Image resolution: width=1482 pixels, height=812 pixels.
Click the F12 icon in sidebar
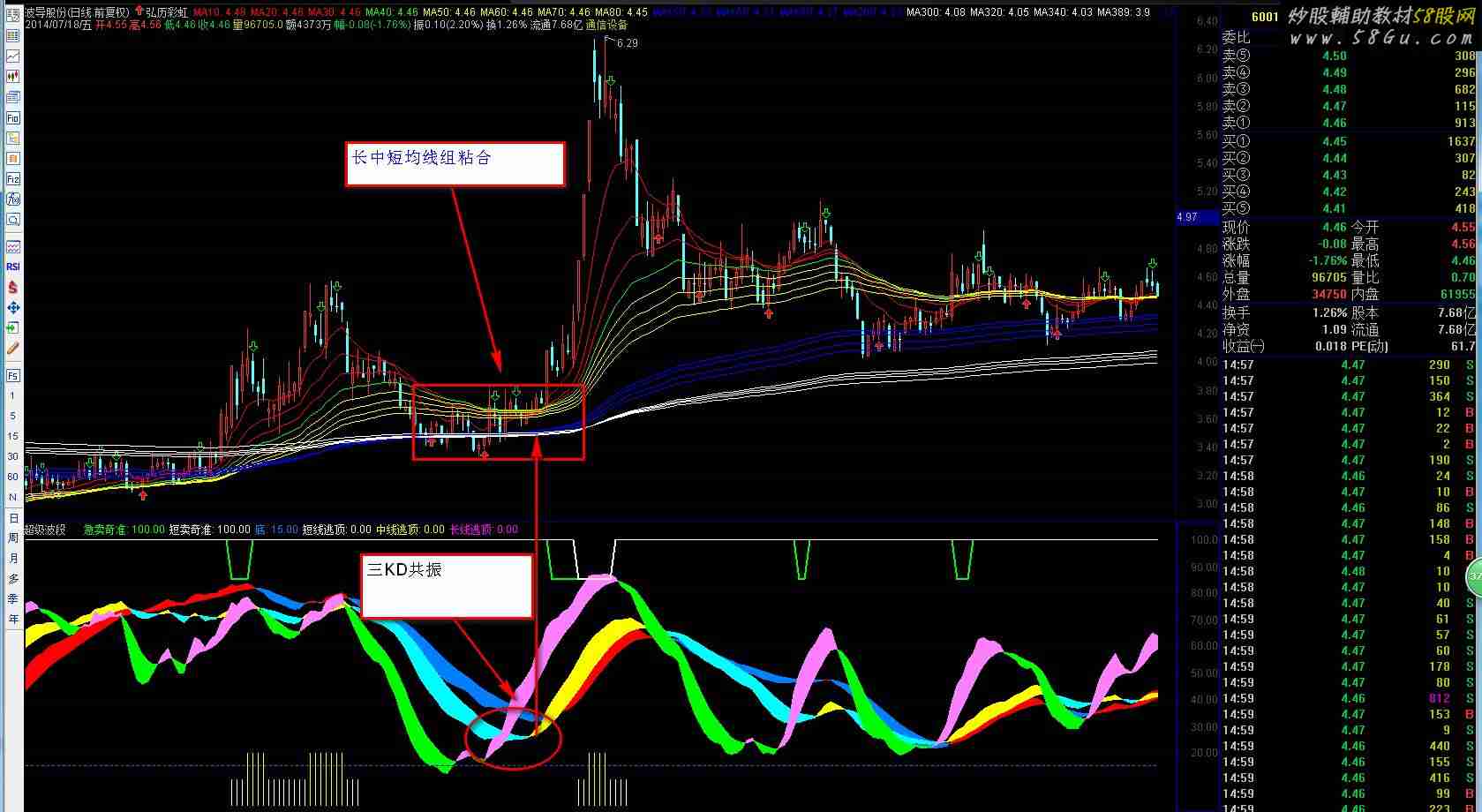pos(13,179)
